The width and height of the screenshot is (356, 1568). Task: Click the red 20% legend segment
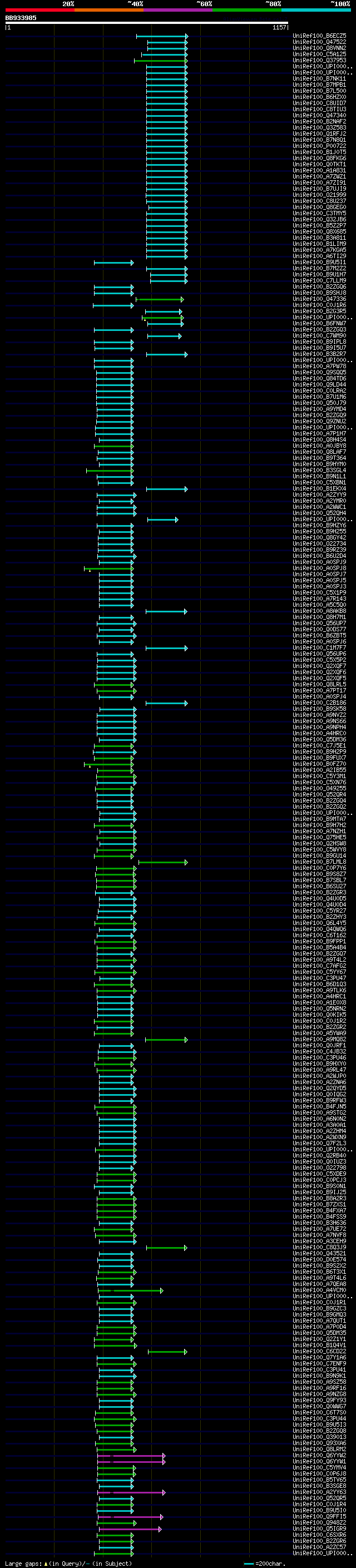click(x=39, y=10)
